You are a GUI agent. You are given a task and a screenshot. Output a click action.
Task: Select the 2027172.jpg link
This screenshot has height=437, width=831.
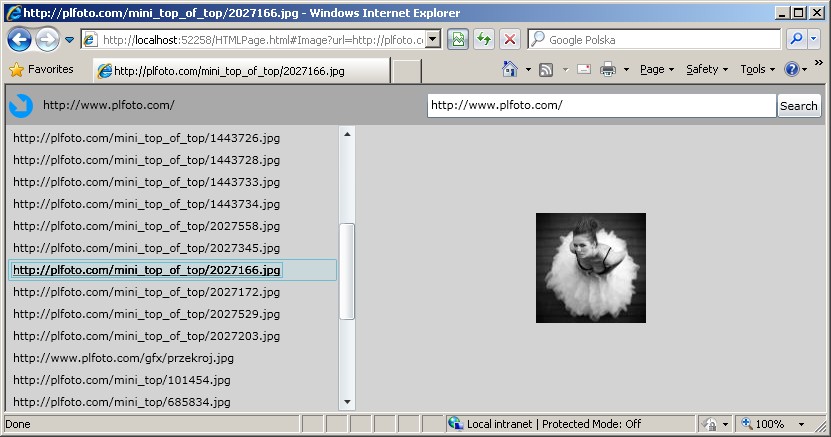pos(146,292)
